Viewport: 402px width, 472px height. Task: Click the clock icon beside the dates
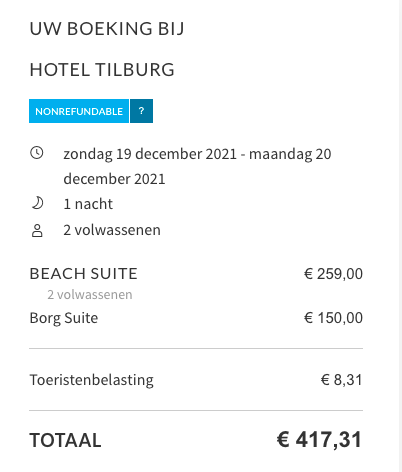click(37, 153)
